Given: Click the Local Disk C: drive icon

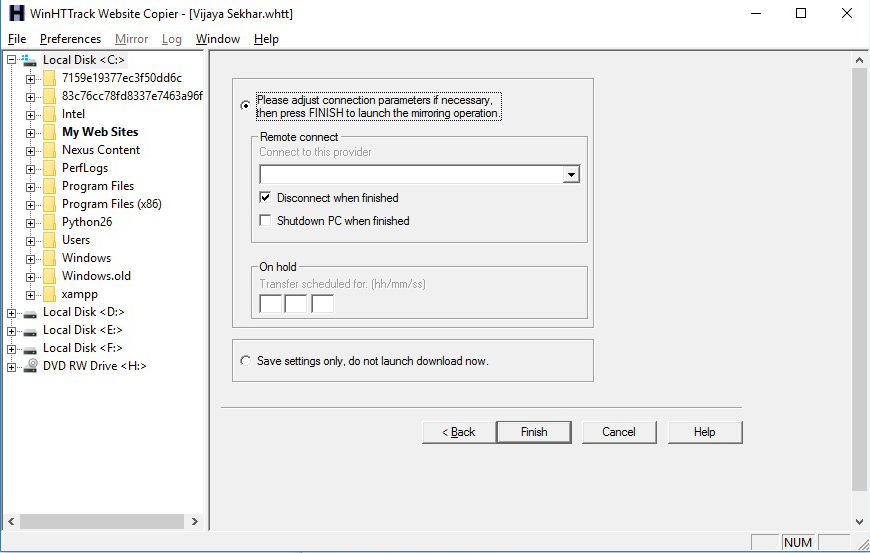Looking at the screenshot, I should (31, 60).
